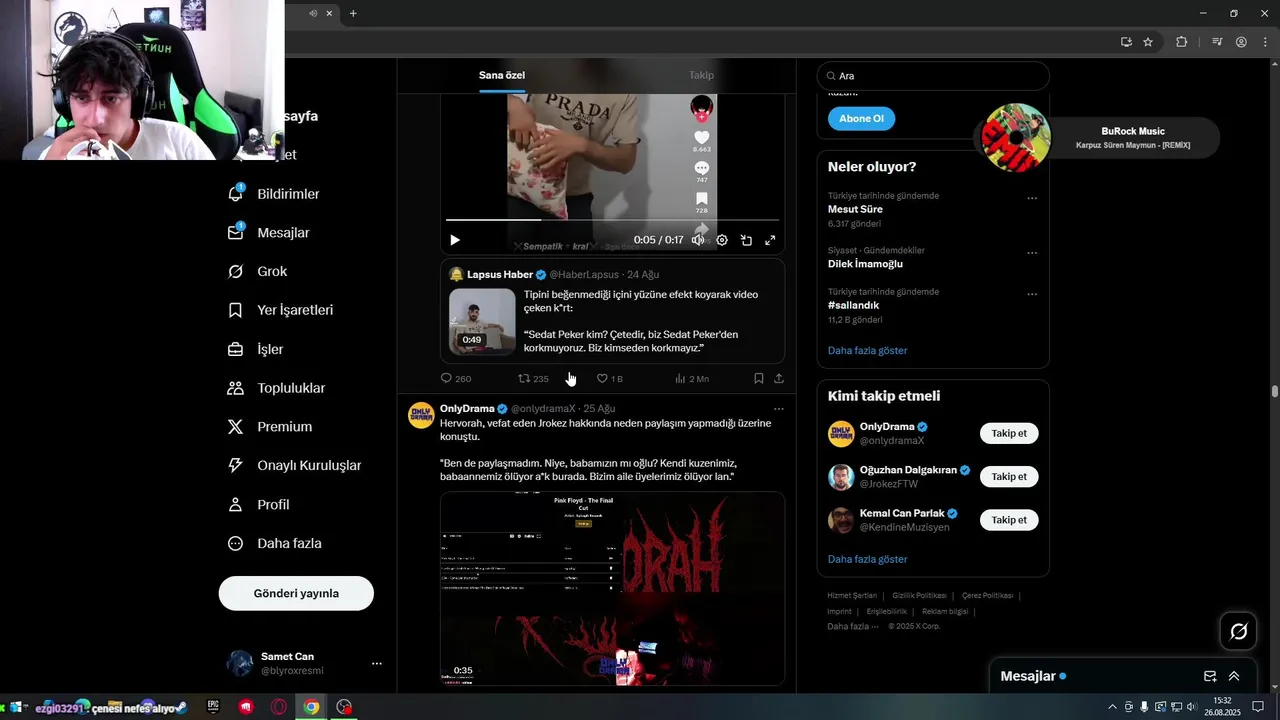Click the Abone Ol button
The height and width of the screenshot is (720, 1280).
[x=861, y=118]
